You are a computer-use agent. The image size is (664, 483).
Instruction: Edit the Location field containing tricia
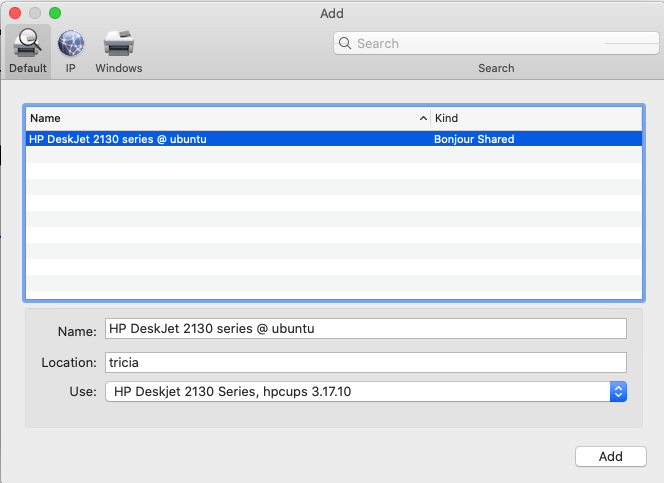[366, 362]
